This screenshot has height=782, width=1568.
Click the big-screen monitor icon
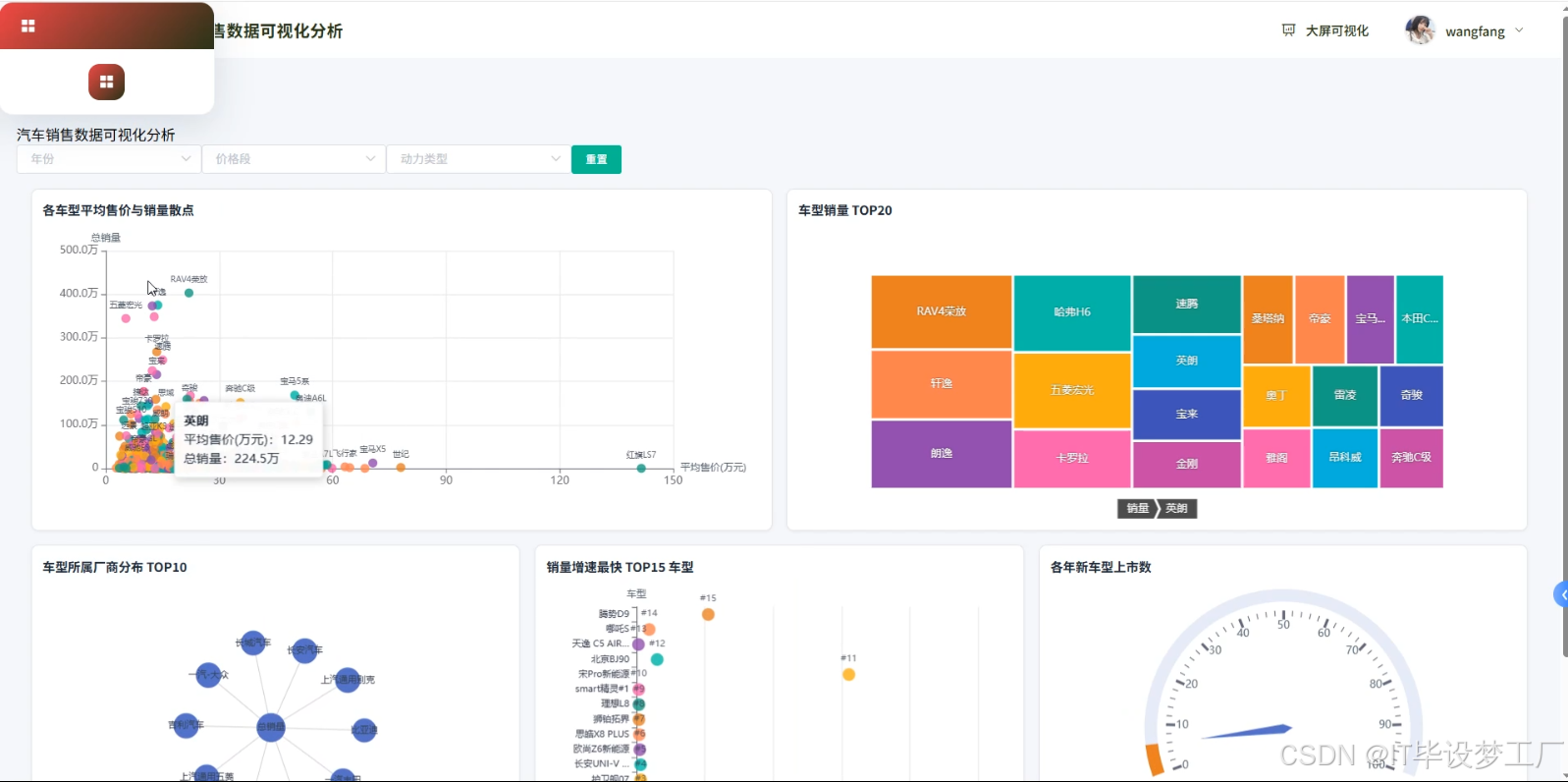(x=1288, y=30)
